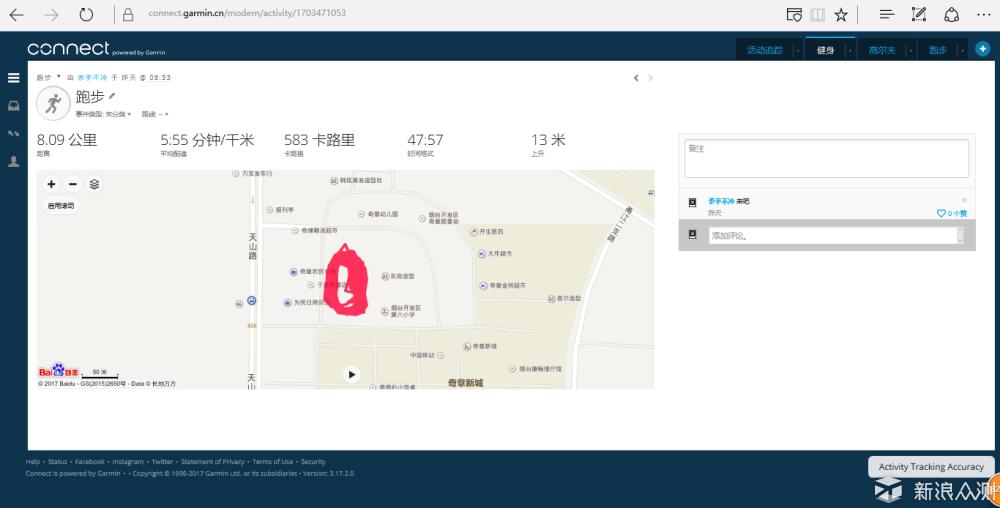Switch to the 高尔夫 tab
The height and width of the screenshot is (508, 1000).
(881, 50)
